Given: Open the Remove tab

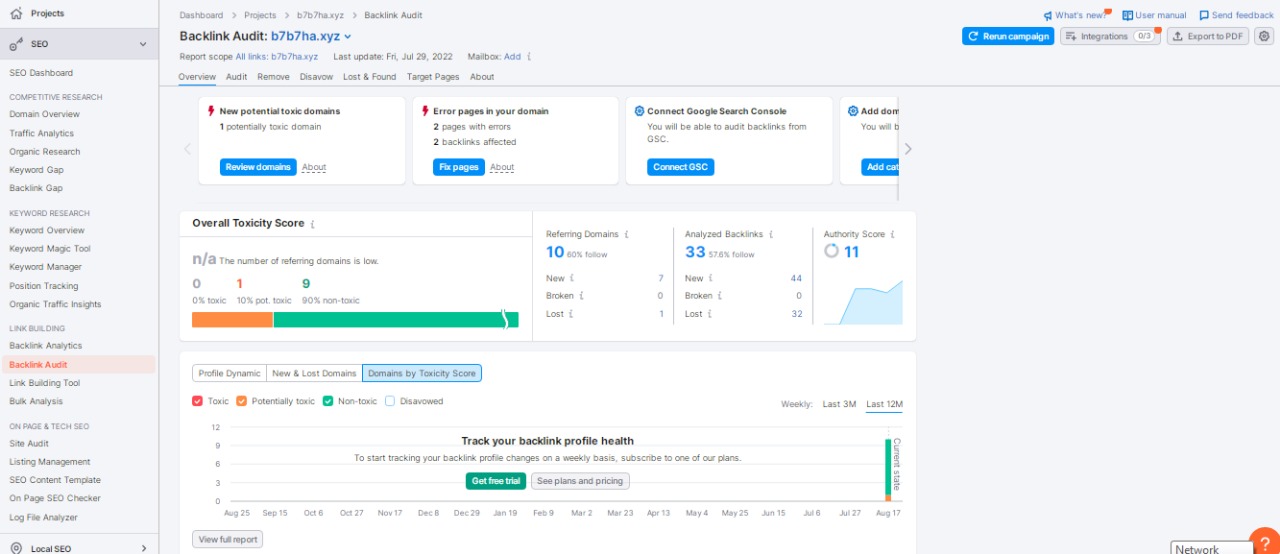Looking at the screenshot, I should point(273,77).
